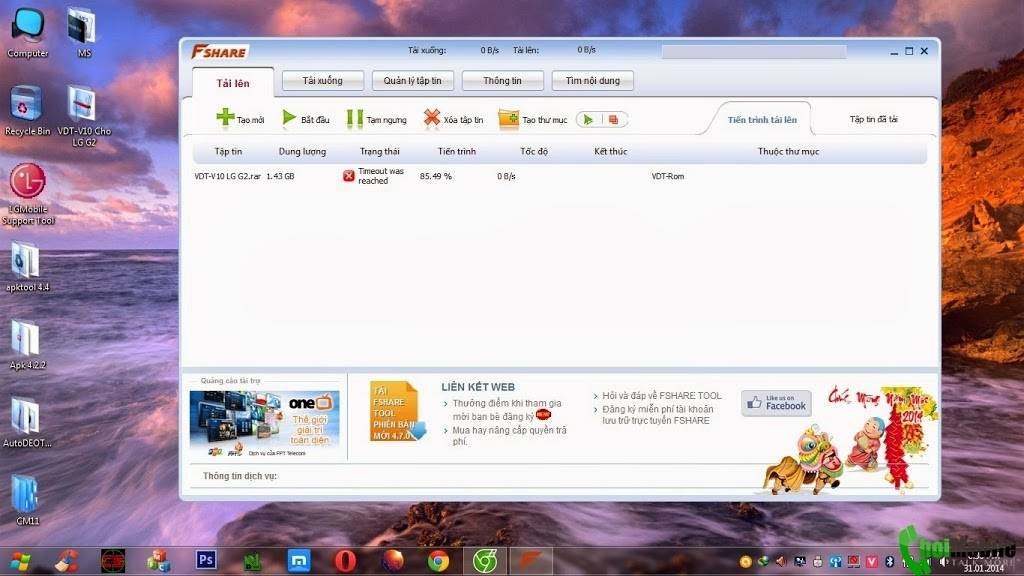Click the small red stop-all toggle button
The width and height of the screenshot is (1024, 576).
point(614,119)
